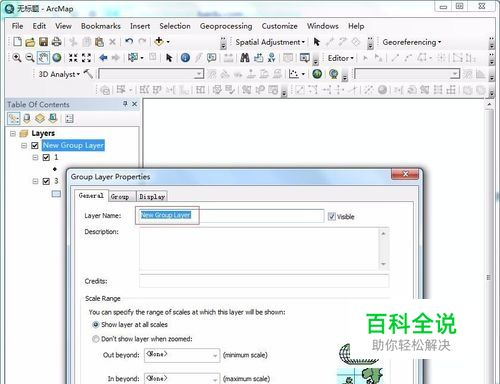The height and width of the screenshot is (384, 500).
Task: Click the Fixed Zoom In arrows icon
Action: (x=73, y=58)
